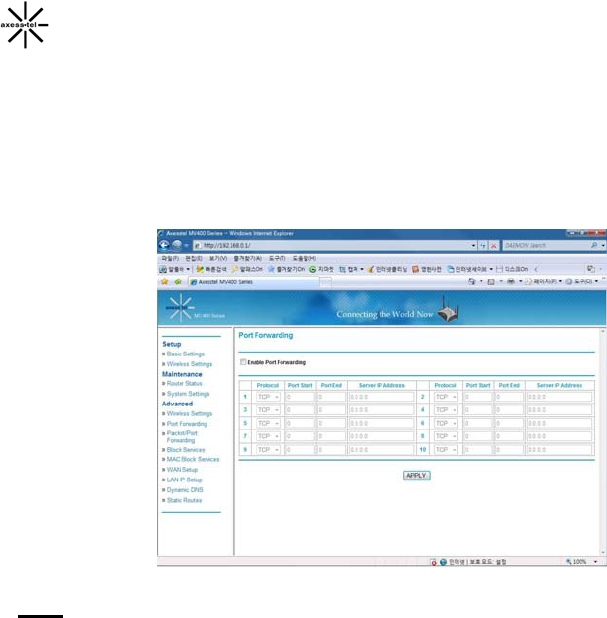Click the Internet zone globe in status bar

[443, 562]
